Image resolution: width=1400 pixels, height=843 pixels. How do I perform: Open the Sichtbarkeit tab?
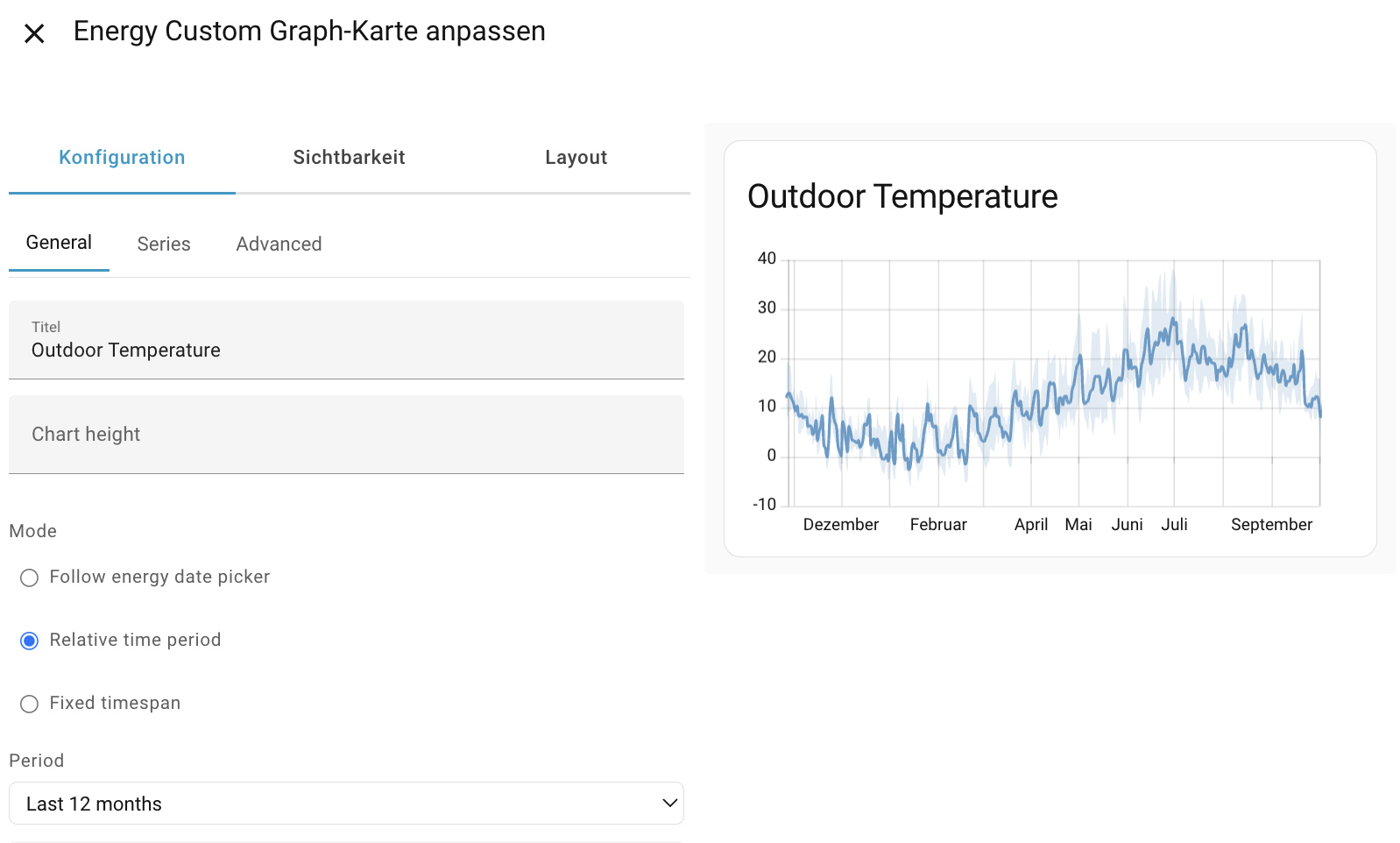(x=349, y=158)
